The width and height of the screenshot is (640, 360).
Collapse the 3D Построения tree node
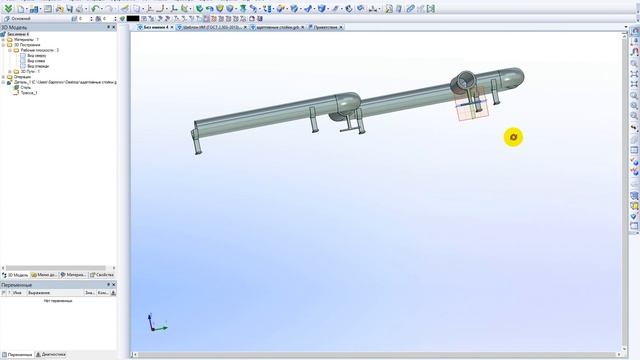tap(3, 45)
